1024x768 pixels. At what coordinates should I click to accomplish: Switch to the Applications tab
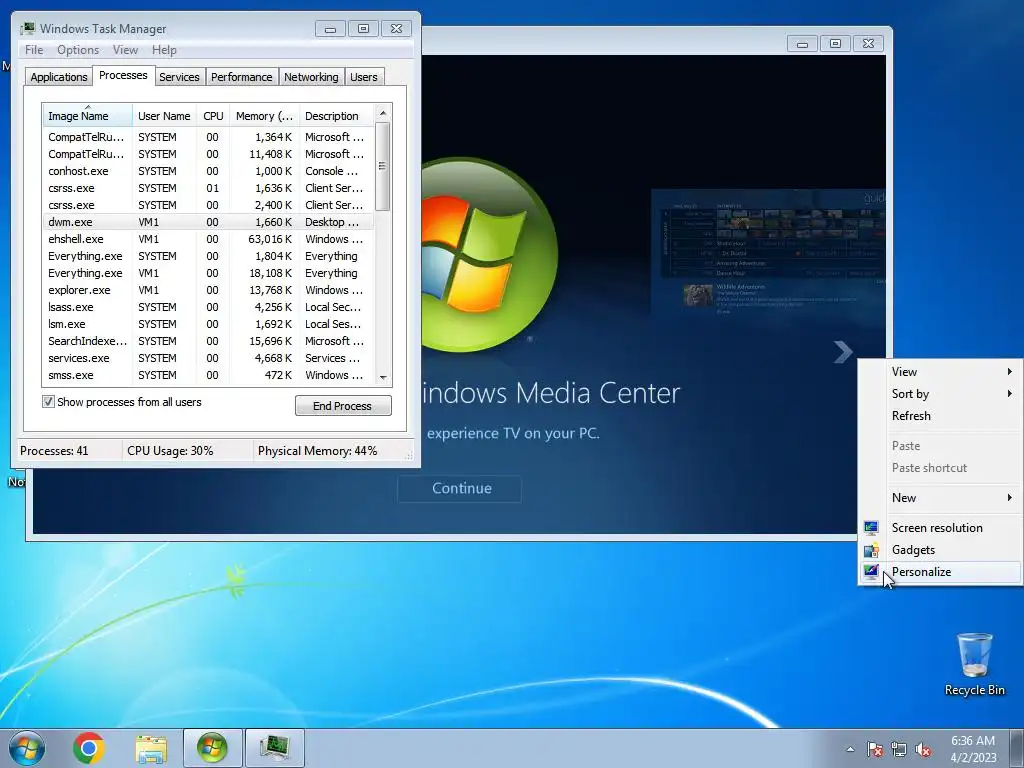[x=59, y=77]
